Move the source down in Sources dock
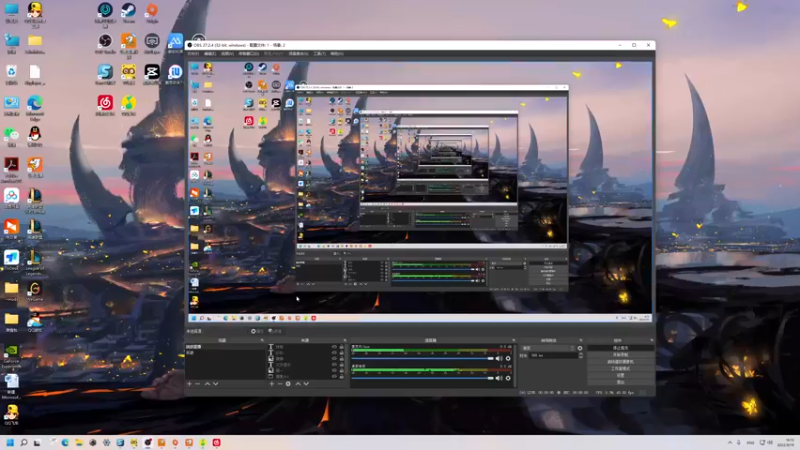 point(306,384)
